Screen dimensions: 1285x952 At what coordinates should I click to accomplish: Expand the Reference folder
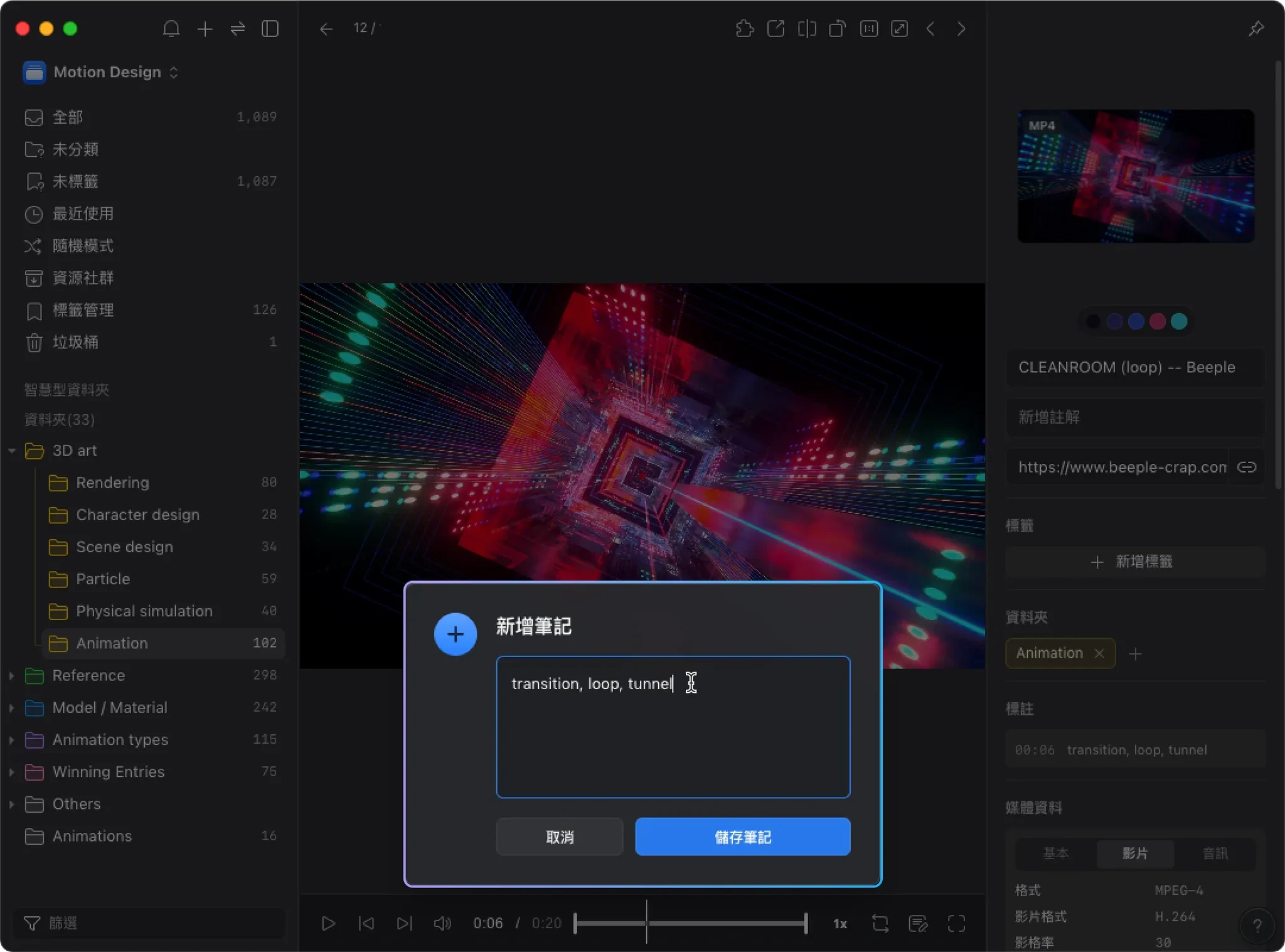(12, 675)
